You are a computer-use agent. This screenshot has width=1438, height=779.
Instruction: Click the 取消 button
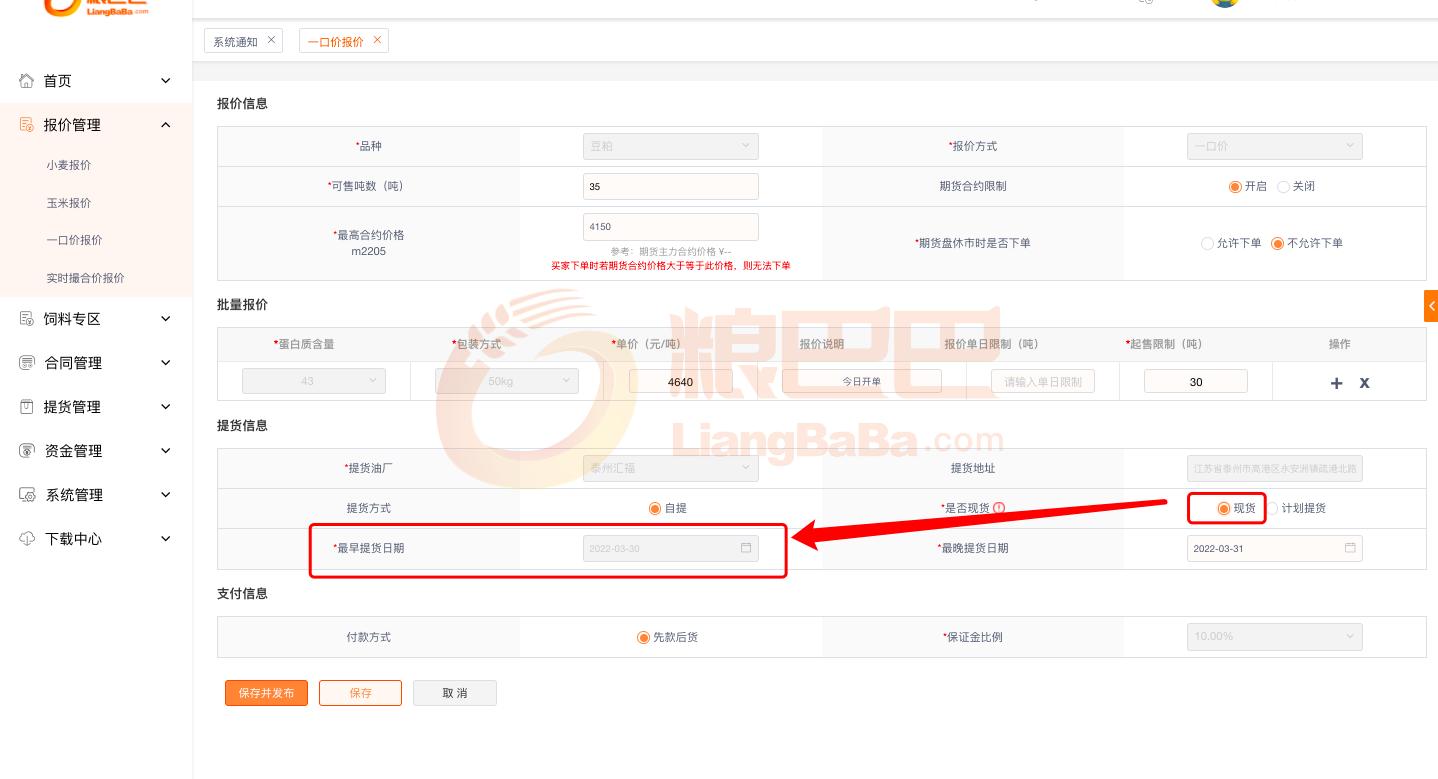455,693
